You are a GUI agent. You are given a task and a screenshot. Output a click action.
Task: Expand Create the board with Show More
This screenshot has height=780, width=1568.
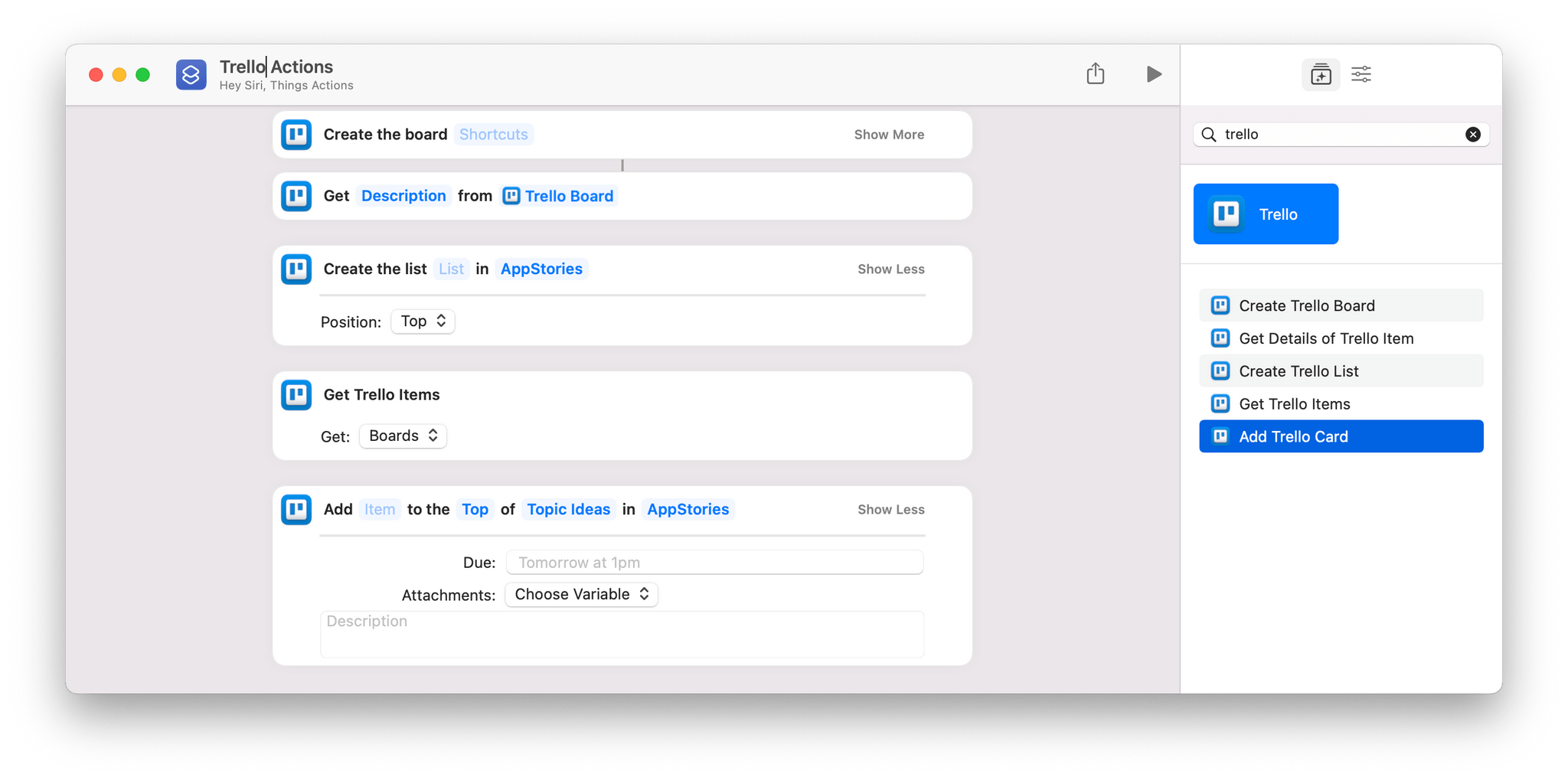[x=889, y=135]
